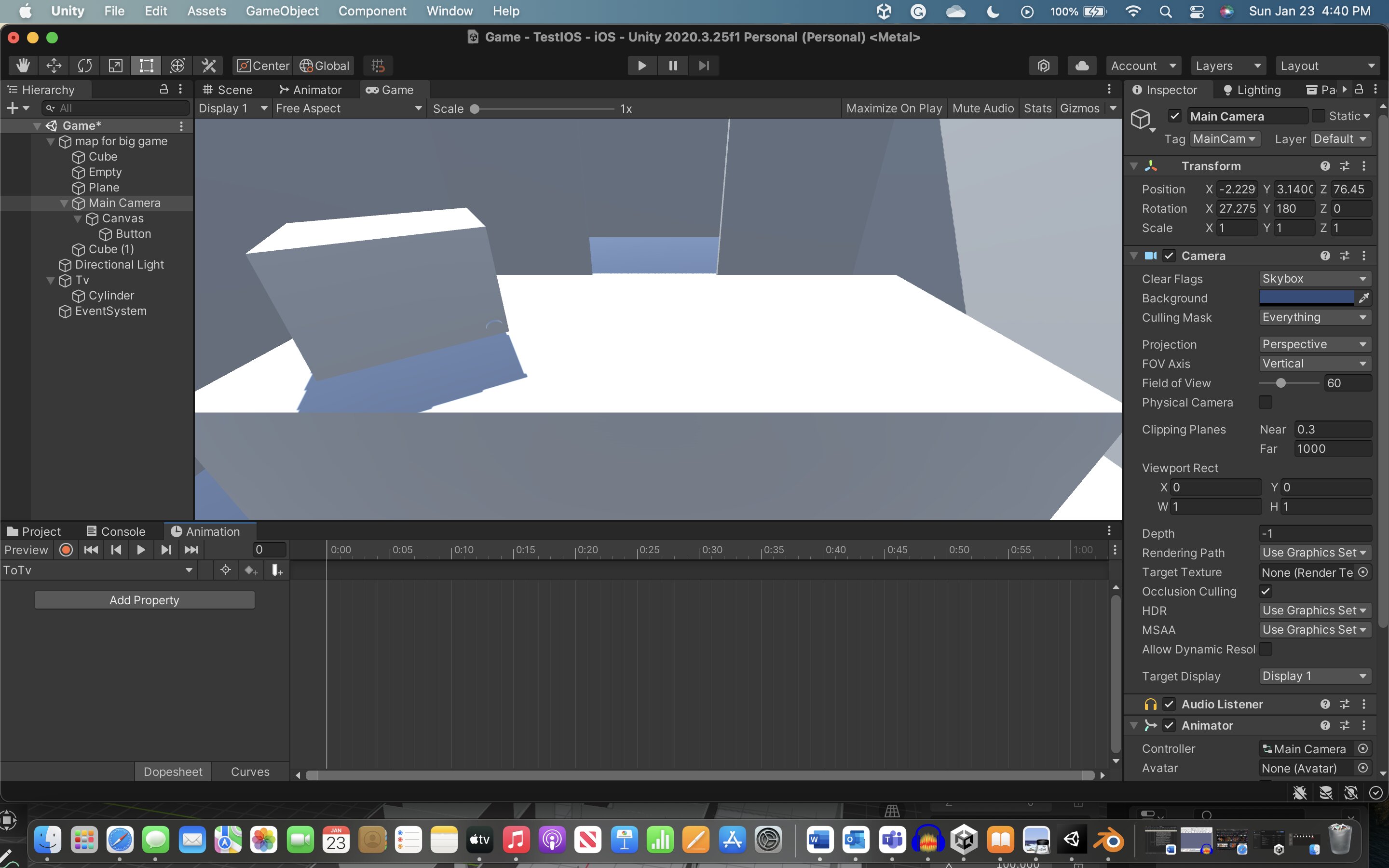Click the animation record button

66,550
